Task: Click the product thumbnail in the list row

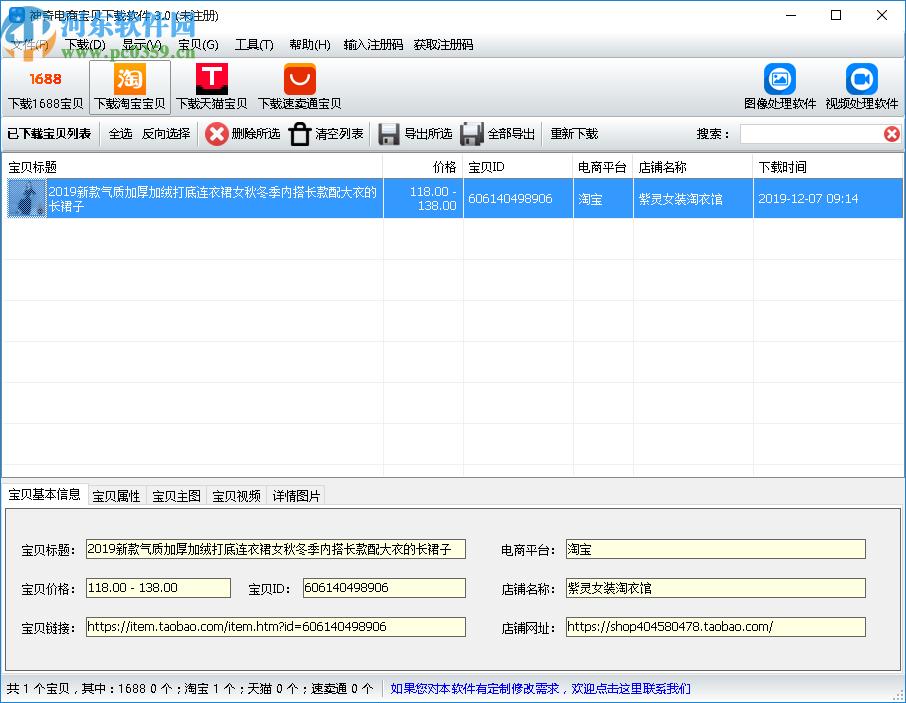Action: pos(27,199)
